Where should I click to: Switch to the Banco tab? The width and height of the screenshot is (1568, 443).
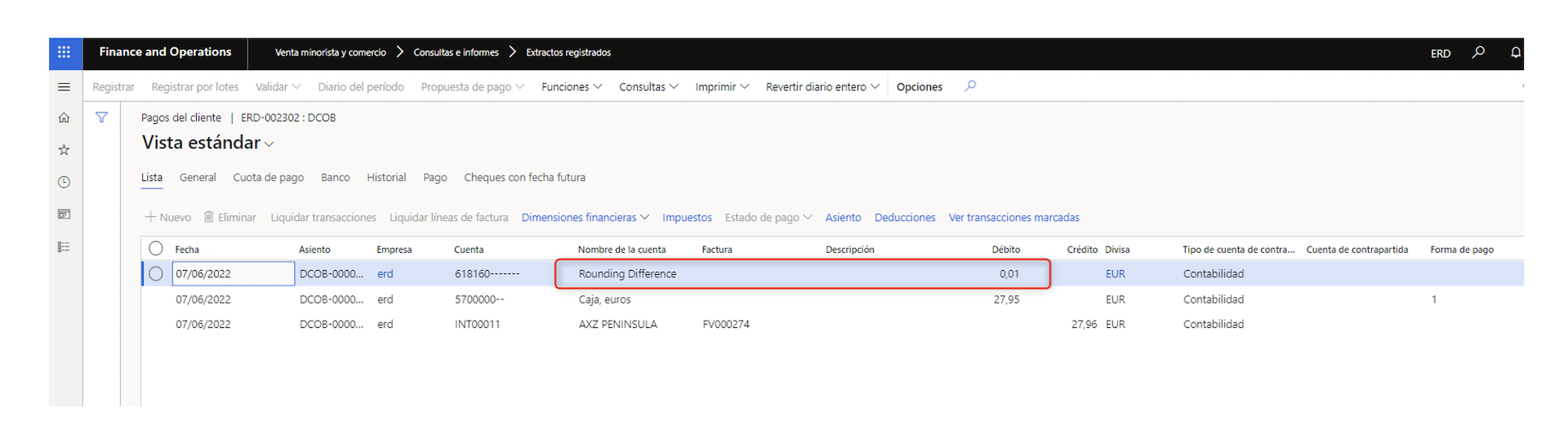click(x=335, y=177)
